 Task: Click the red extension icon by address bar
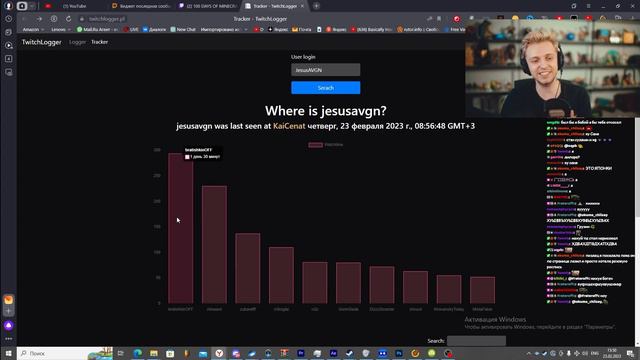(x=457, y=19)
